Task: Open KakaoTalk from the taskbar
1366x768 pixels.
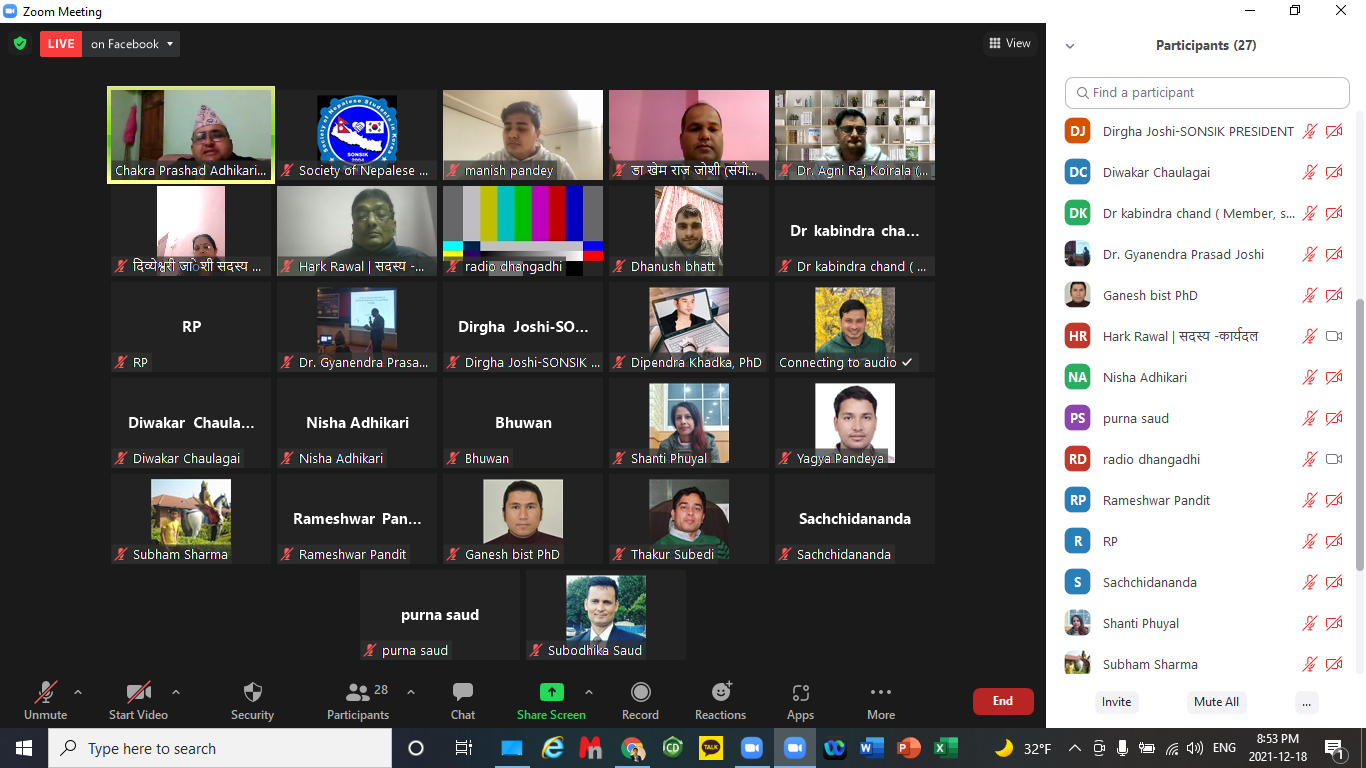Action: 711,748
